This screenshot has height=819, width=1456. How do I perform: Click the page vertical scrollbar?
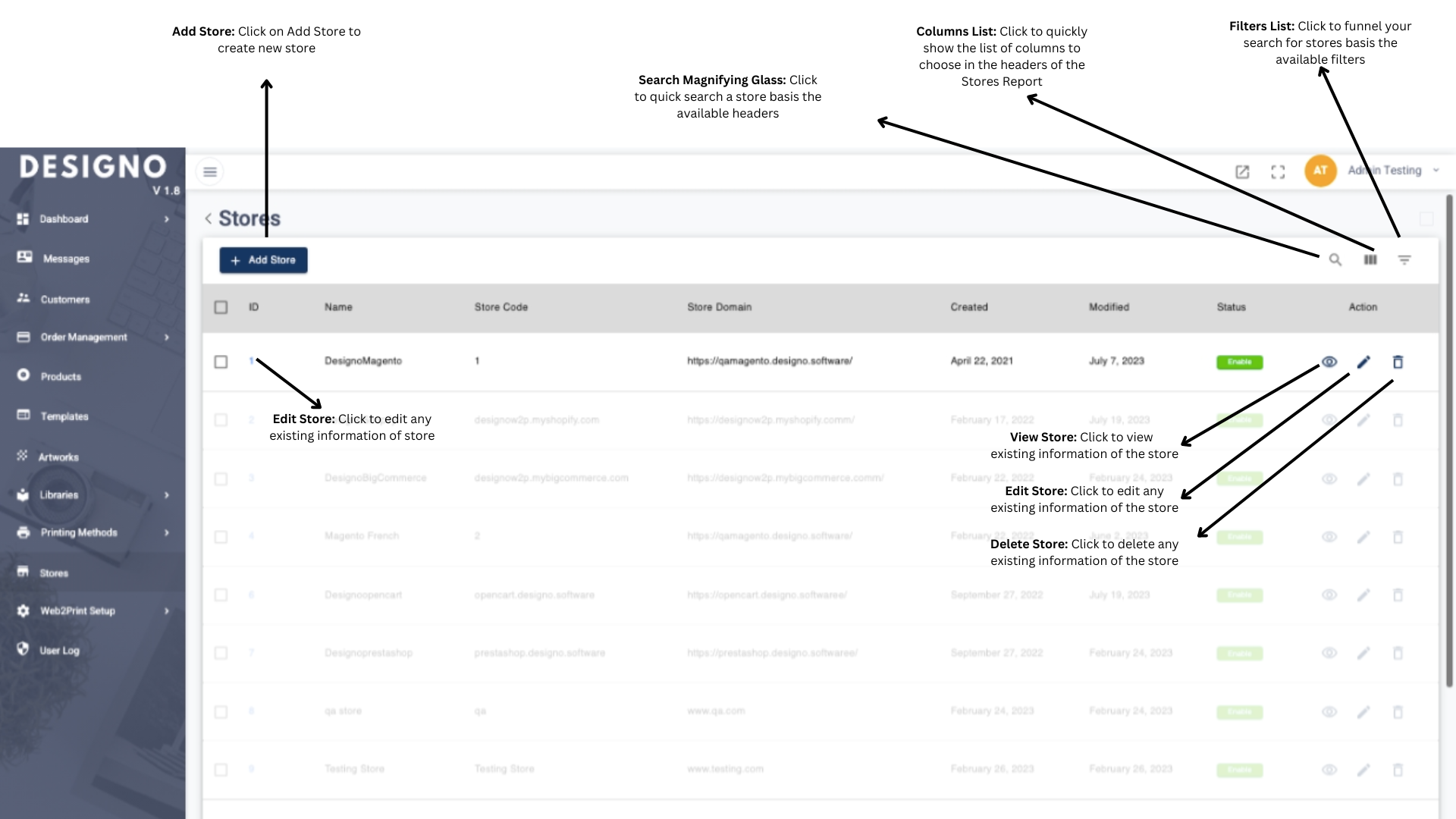(x=1449, y=440)
